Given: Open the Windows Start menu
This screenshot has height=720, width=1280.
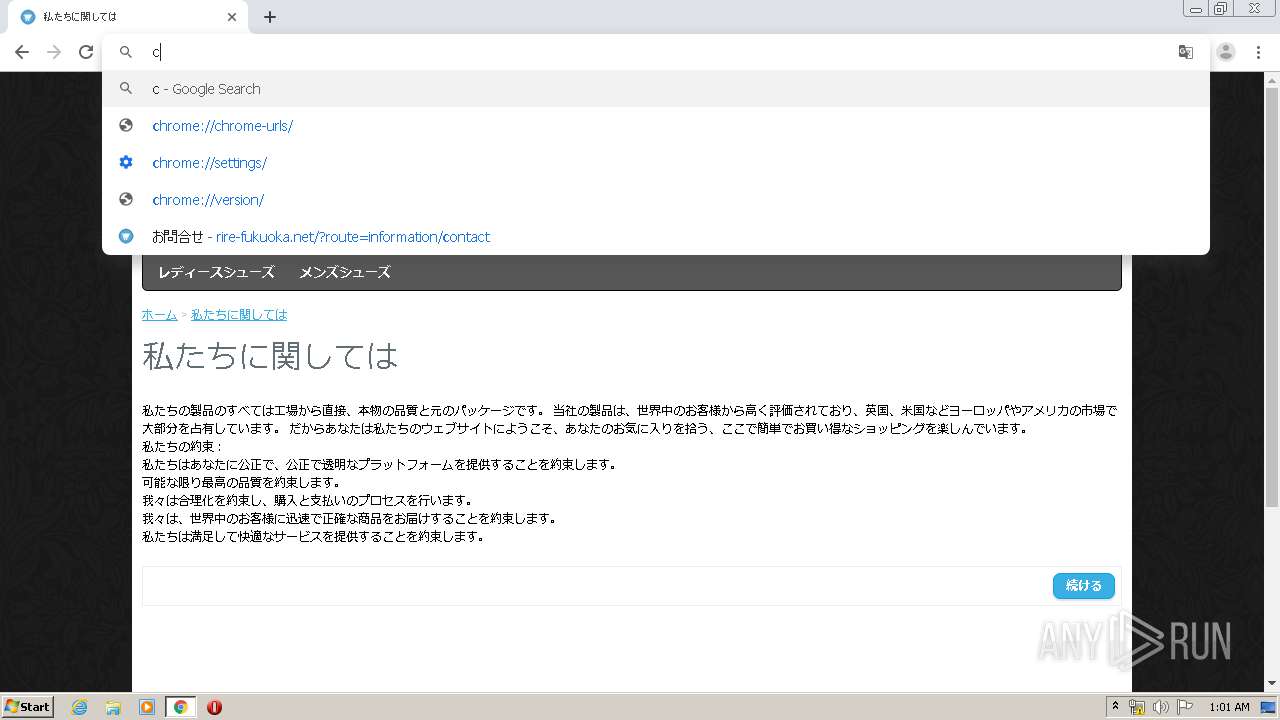Looking at the screenshot, I should 28,707.
